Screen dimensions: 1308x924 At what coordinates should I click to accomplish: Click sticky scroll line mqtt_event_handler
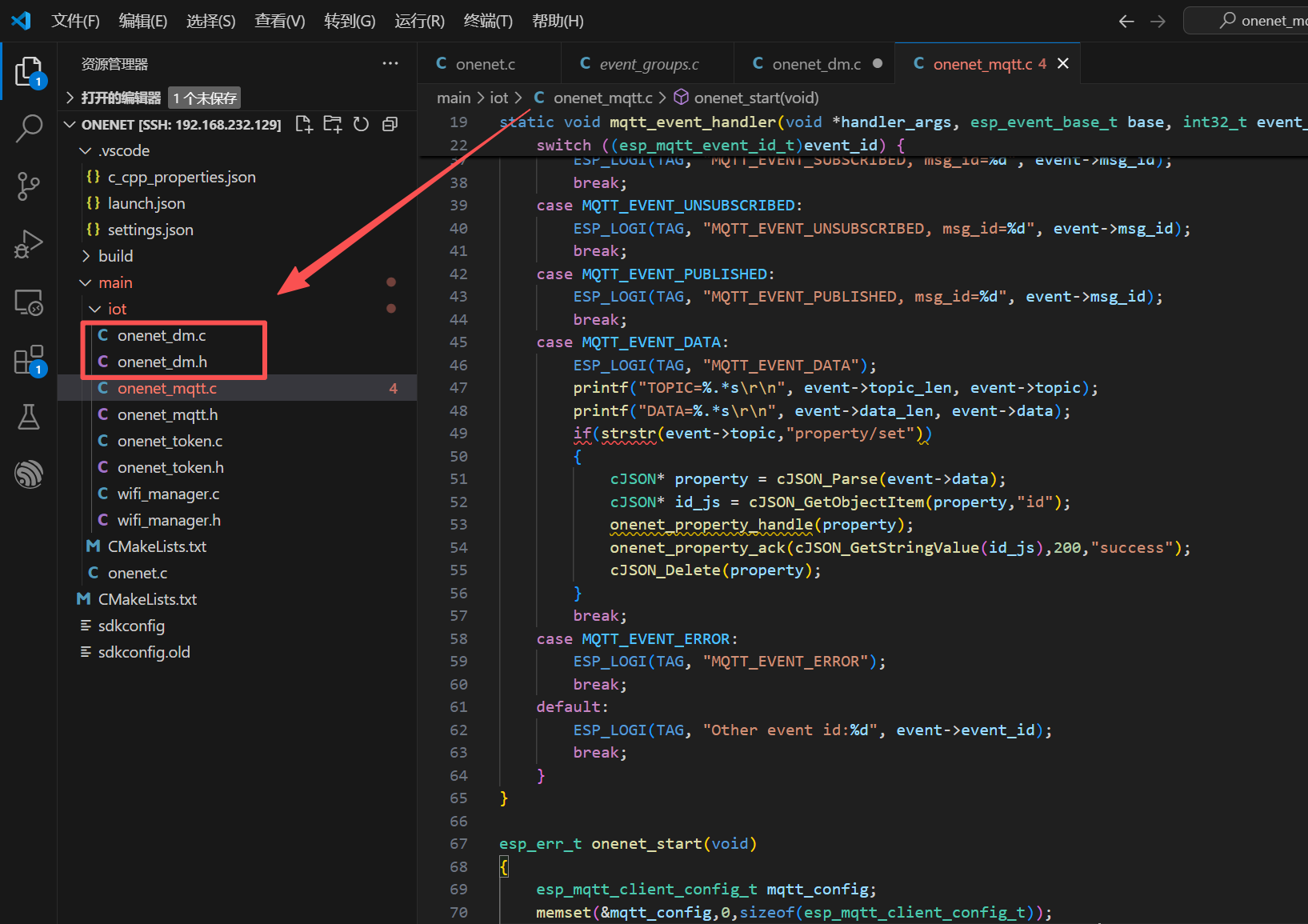coord(862,122)
